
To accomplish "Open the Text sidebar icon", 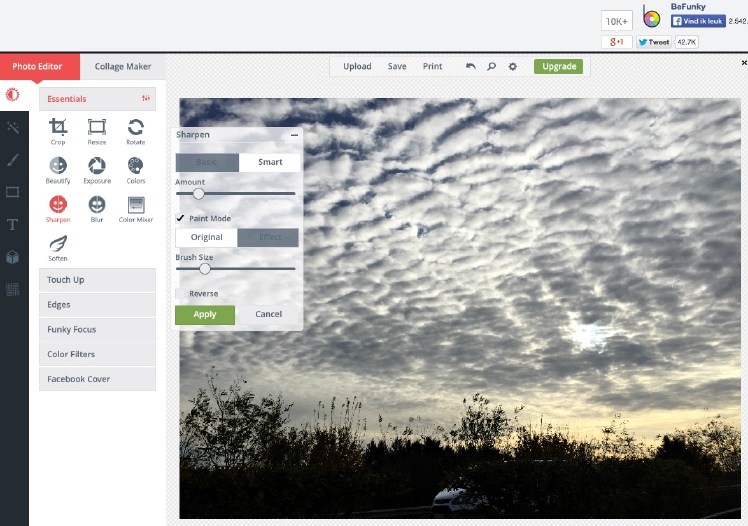I will coord(12,224).
